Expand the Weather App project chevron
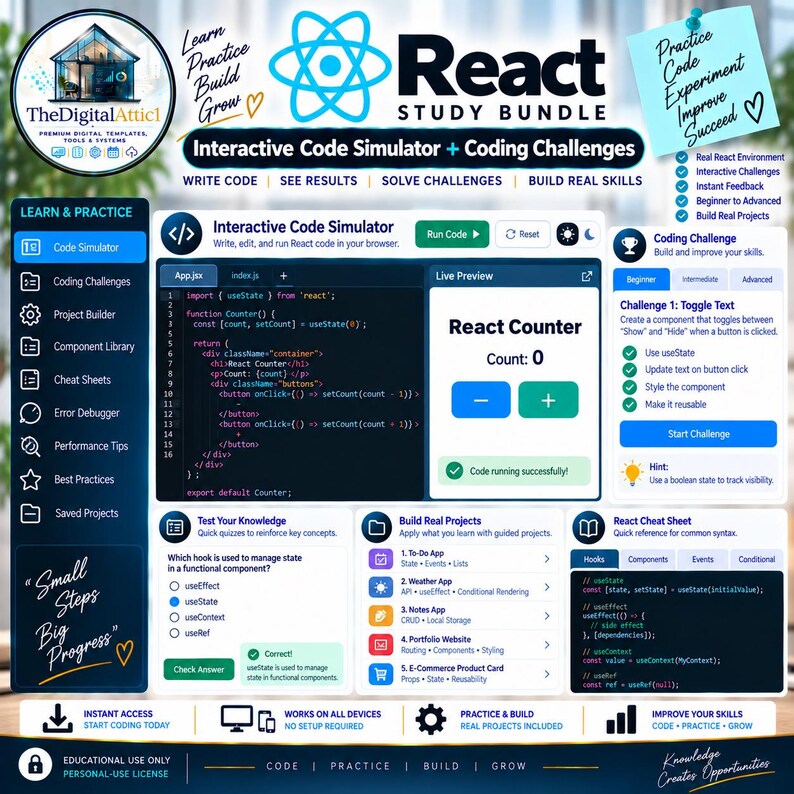Screen dimensions: 794x794 [547, 587]
